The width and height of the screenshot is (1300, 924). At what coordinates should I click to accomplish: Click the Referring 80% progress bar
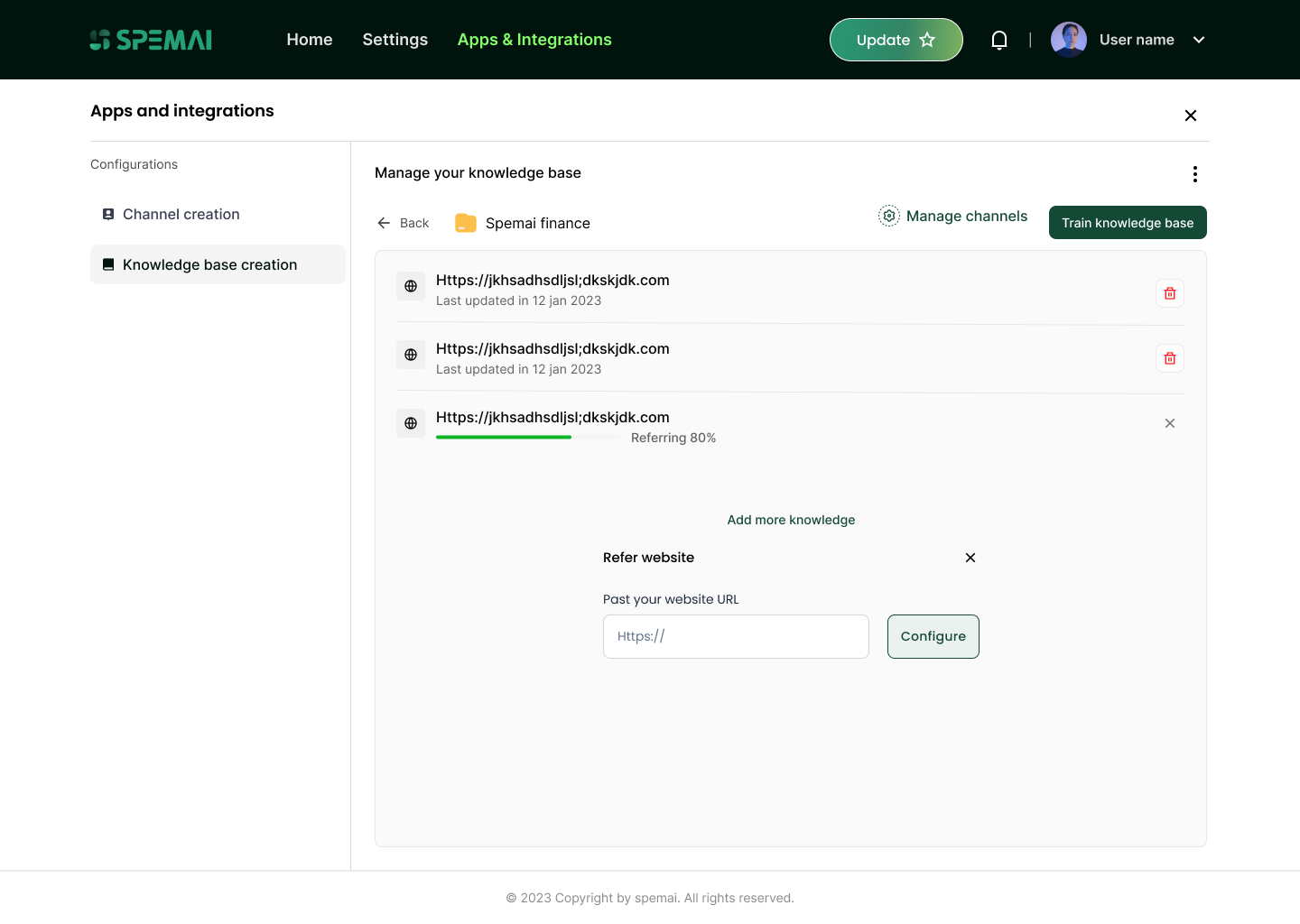pos(528,438)
